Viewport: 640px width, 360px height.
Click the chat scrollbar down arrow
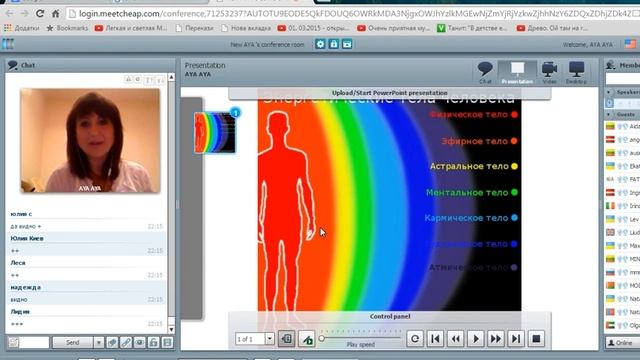[171, 329]
